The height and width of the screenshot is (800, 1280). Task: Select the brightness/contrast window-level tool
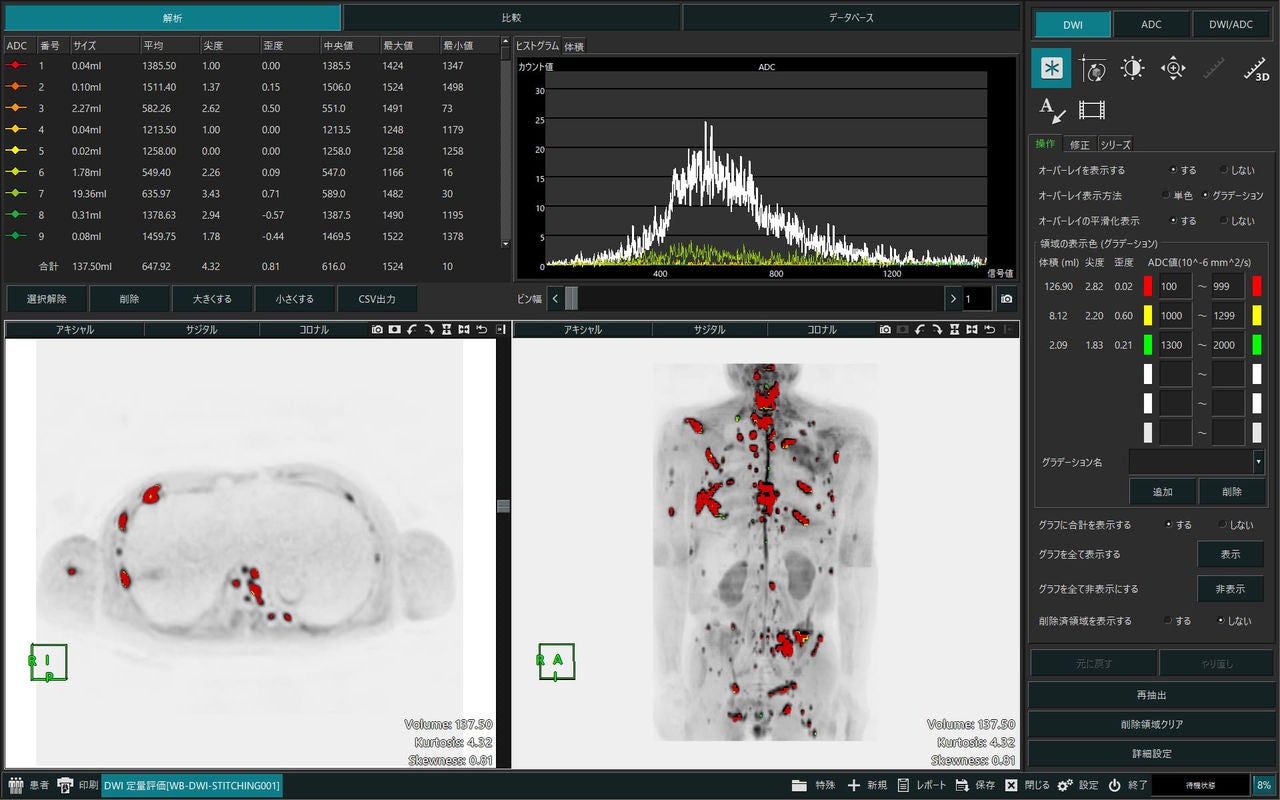tap(1132, 68)
